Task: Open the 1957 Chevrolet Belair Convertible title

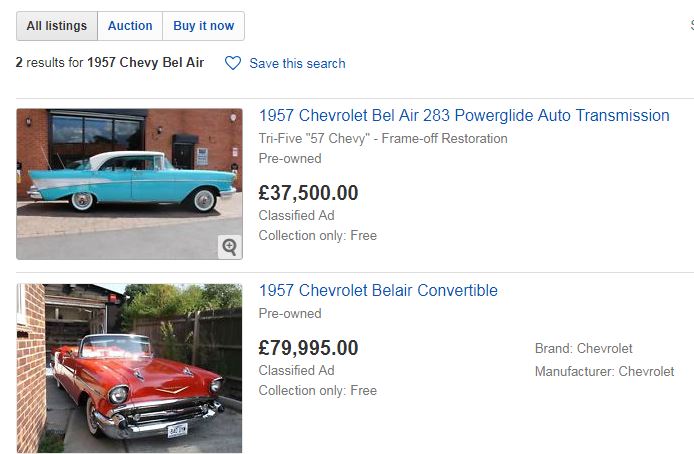Action: coord(378,291)
